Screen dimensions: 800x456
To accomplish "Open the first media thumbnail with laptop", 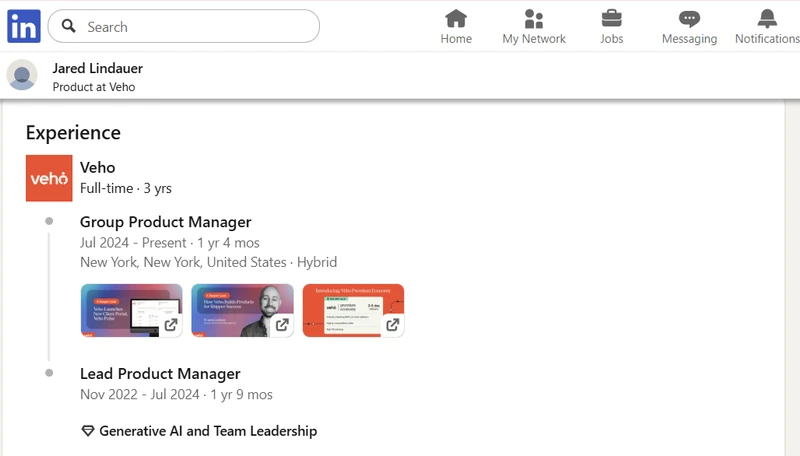I will point(120,309).
